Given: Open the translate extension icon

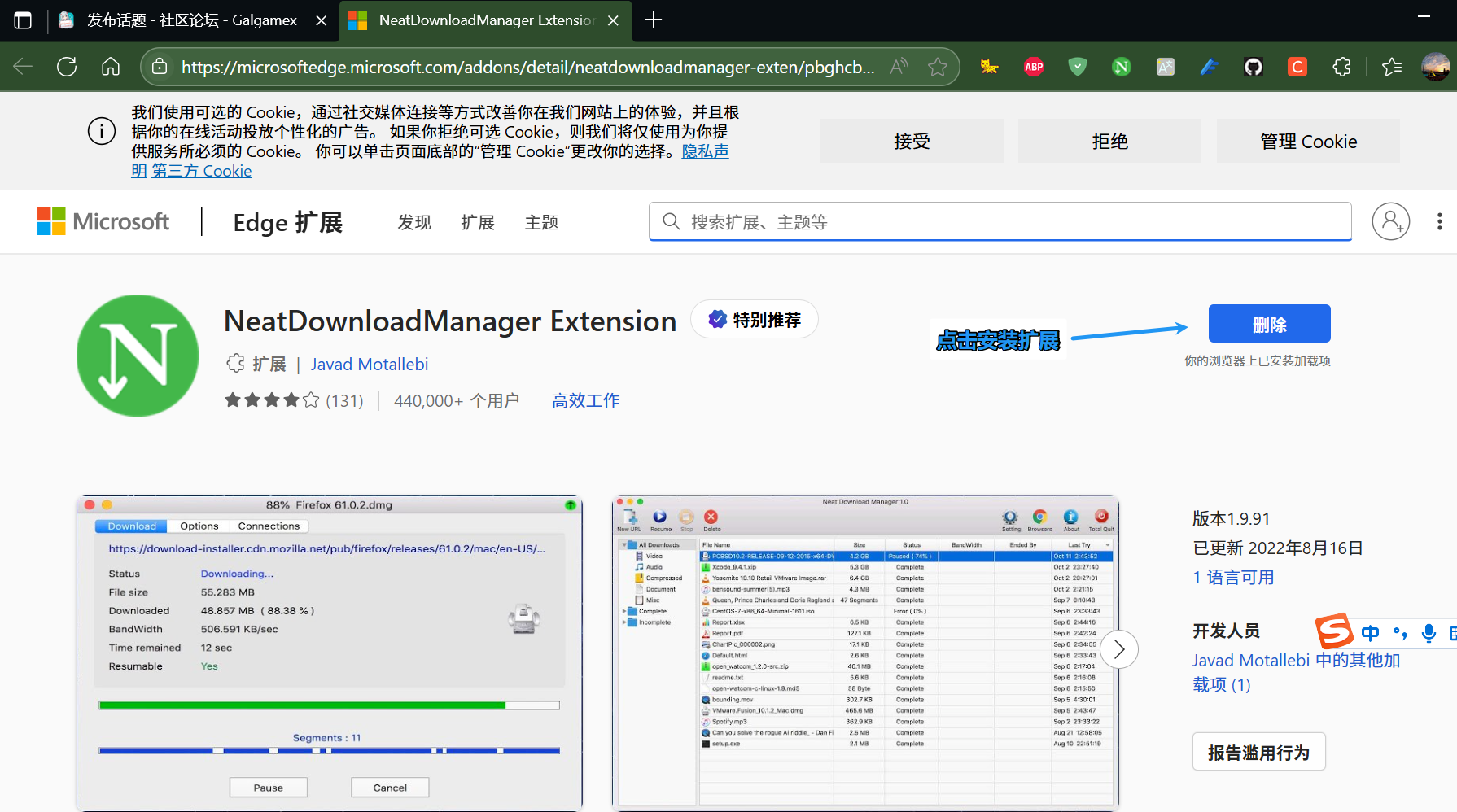Looking at the screenshot, I should tap(1166, 67).
